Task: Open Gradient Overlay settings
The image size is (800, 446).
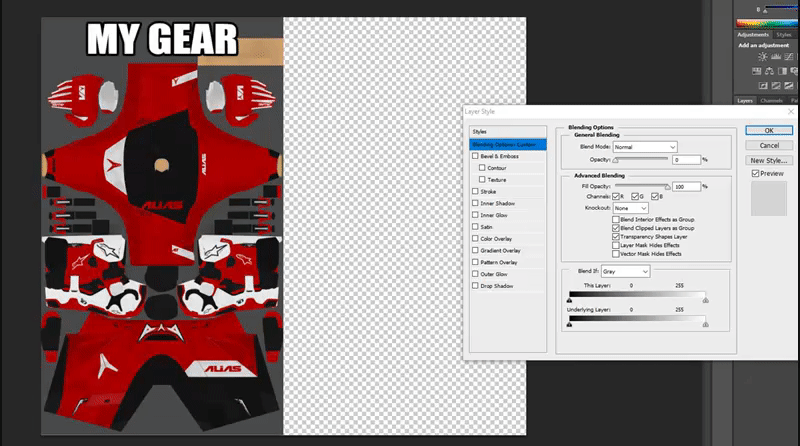Action: coord(500,251)
